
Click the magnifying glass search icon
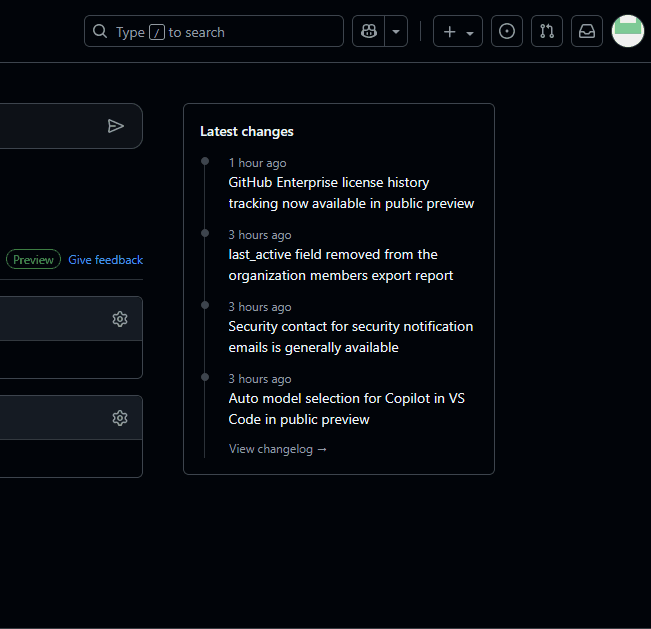point(100,31)
